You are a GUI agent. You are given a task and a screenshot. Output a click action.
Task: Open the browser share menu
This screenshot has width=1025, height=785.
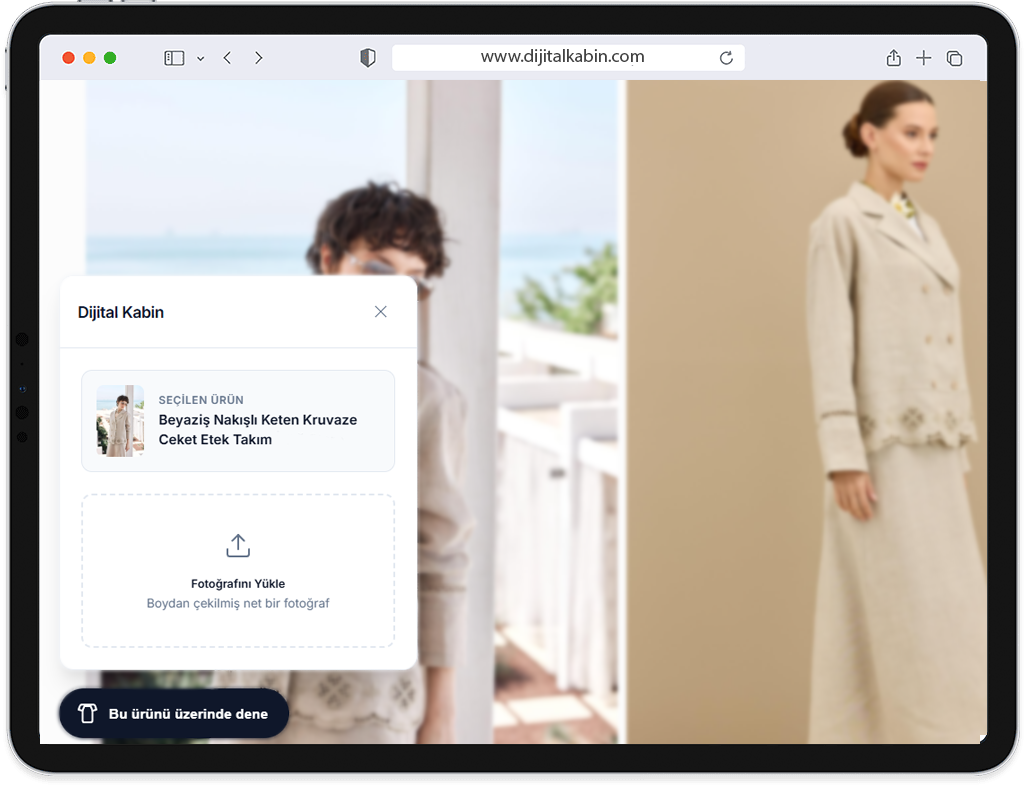point(893,58)
